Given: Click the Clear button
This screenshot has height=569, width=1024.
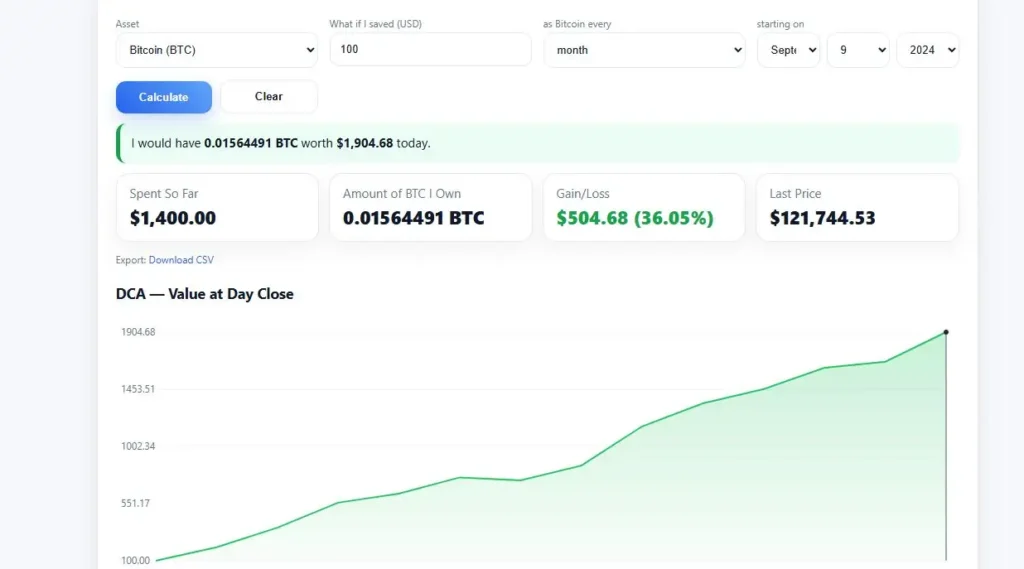Looking at the screenshot, I should tap(269, 97).
